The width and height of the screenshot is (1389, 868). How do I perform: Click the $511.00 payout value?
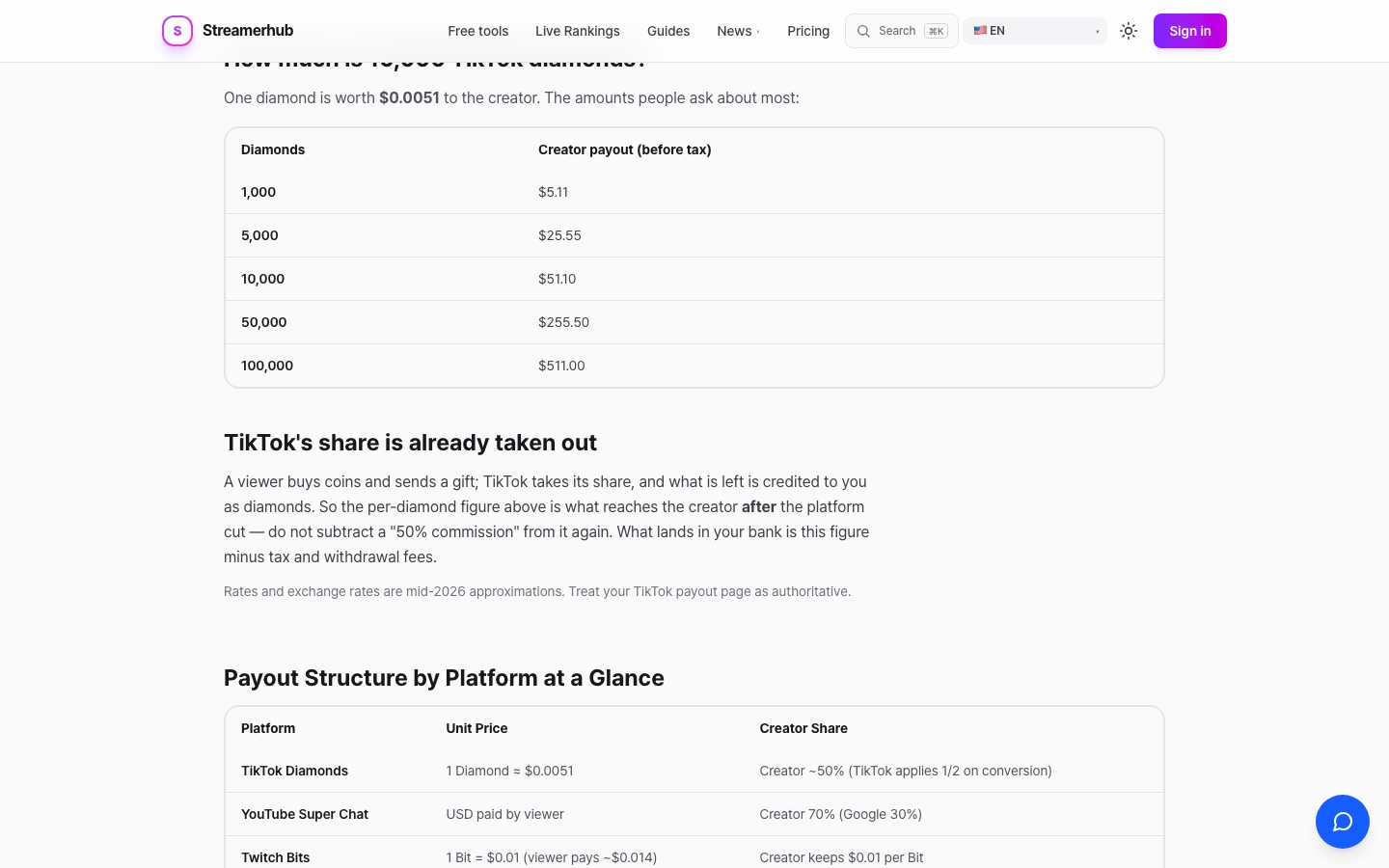pyautogui.click(x=561, y=366)
